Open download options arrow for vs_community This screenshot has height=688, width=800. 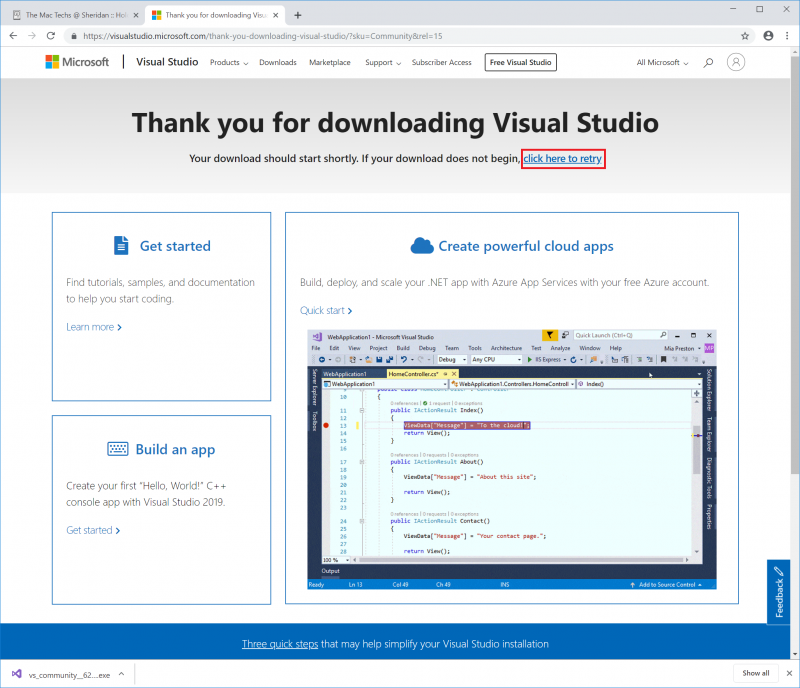coord(121,674)
